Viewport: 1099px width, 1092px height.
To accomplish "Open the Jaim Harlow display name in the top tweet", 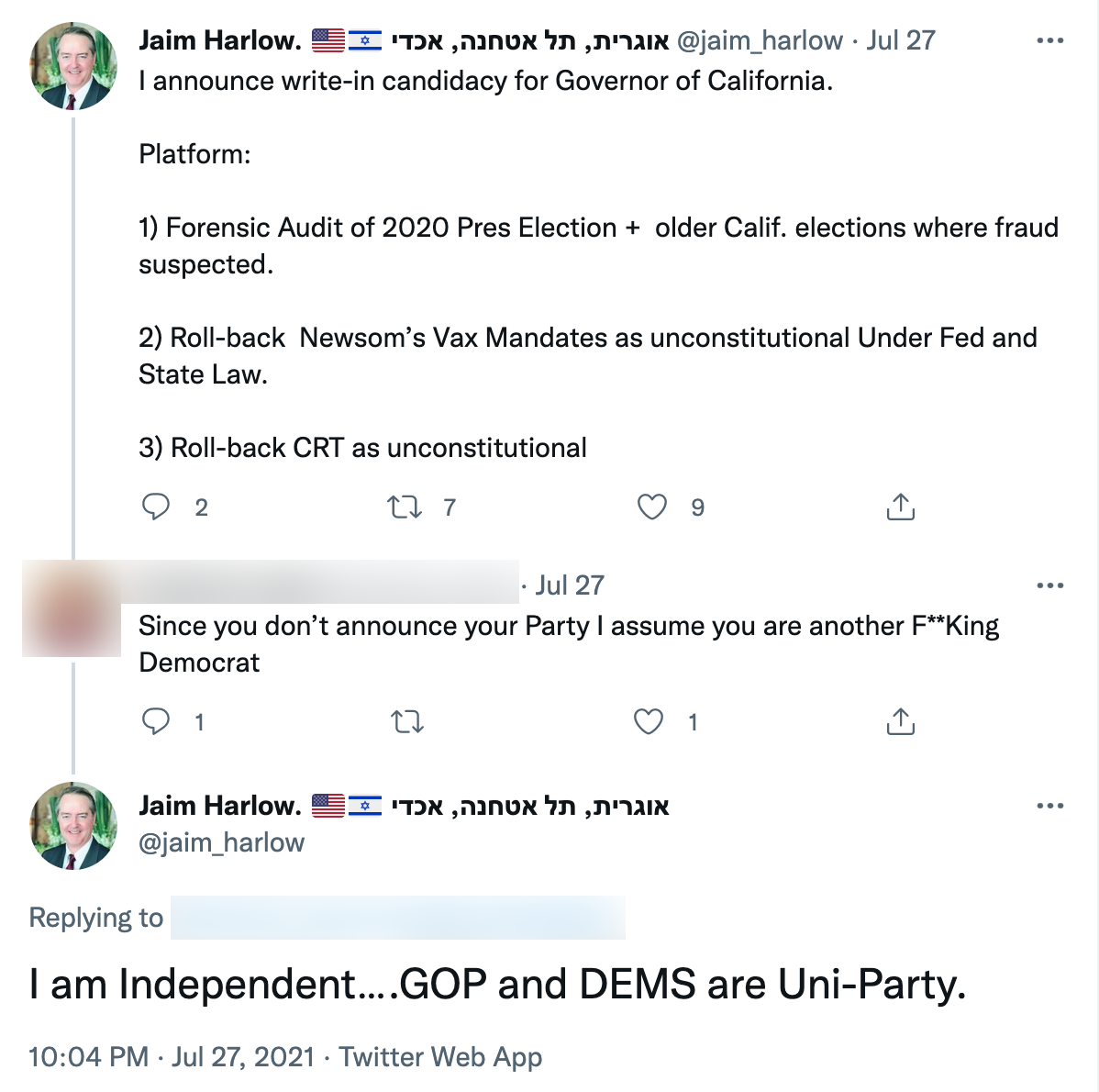I will tap(220, 40).
